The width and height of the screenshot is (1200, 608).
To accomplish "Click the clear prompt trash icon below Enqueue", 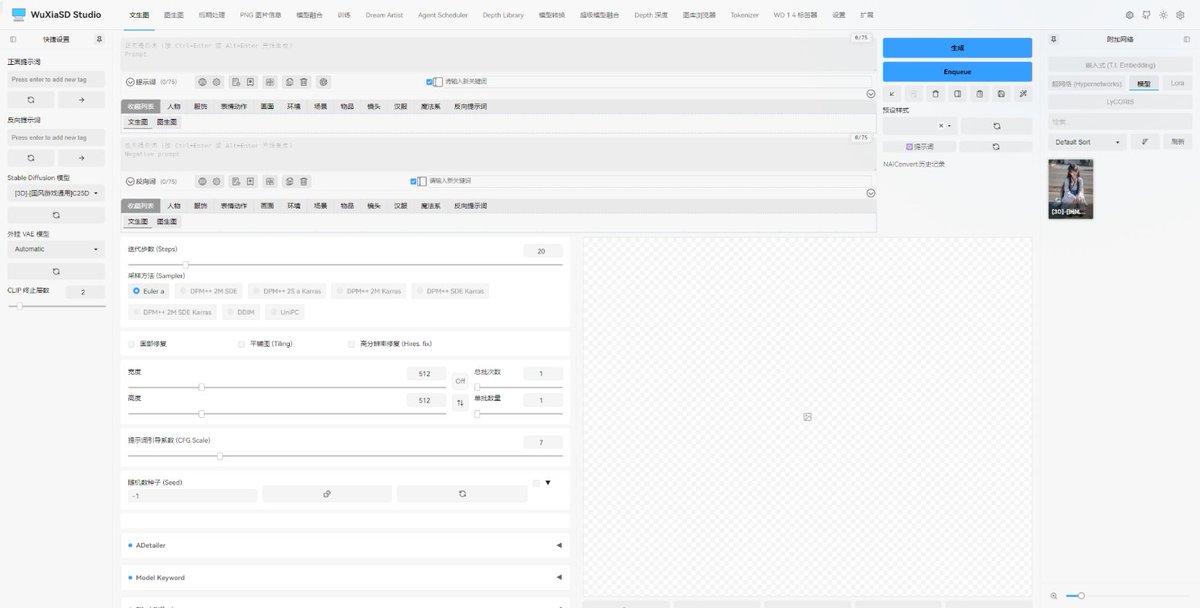I will [935, 93].
